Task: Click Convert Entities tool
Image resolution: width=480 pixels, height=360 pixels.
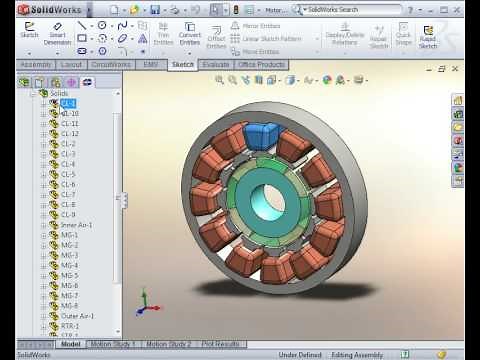Action: pyautogui.click(x=190, y=34)
